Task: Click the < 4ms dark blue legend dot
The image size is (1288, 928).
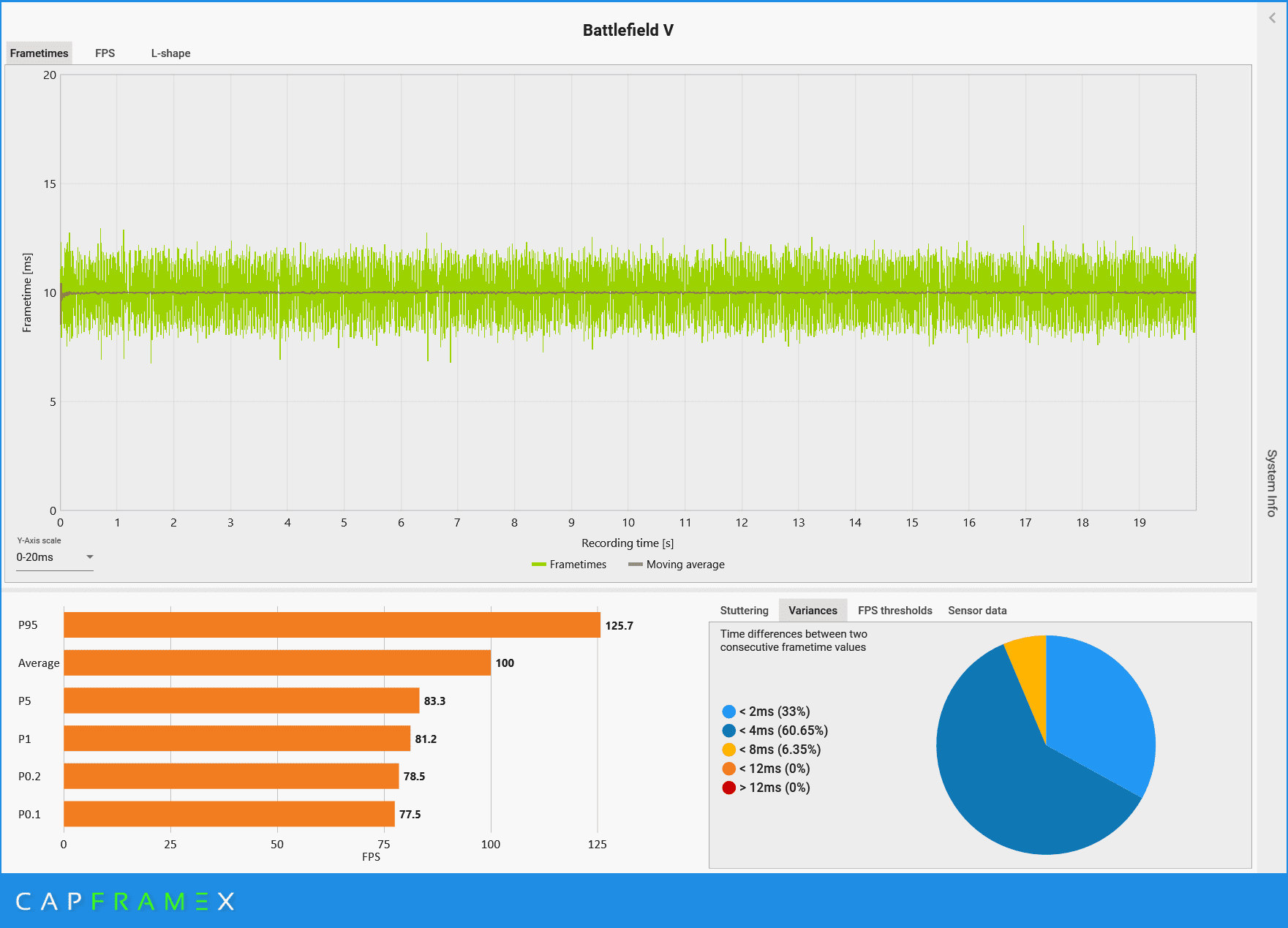Action: click(728, 731)
